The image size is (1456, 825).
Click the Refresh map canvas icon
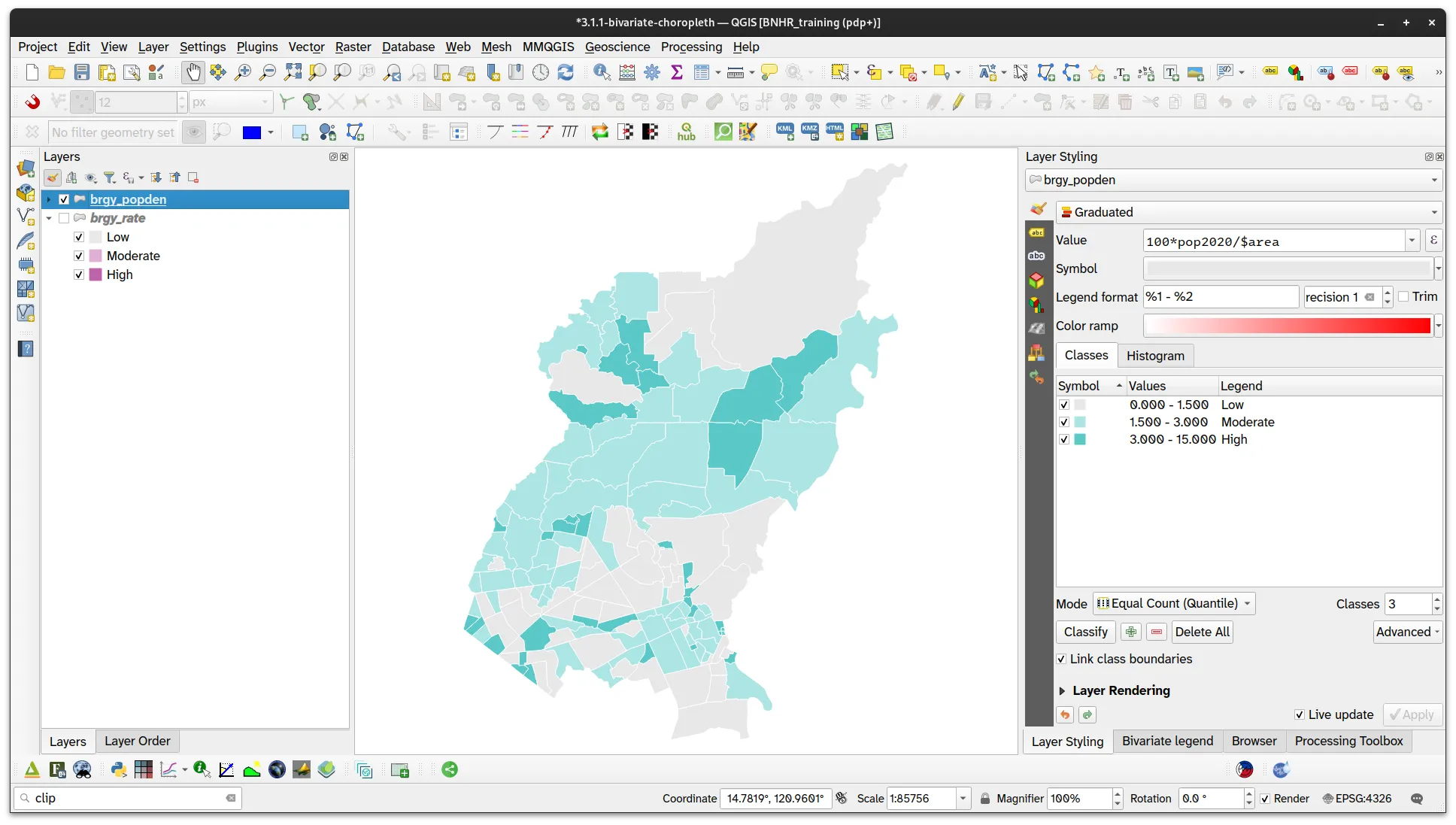click(566, 72)
